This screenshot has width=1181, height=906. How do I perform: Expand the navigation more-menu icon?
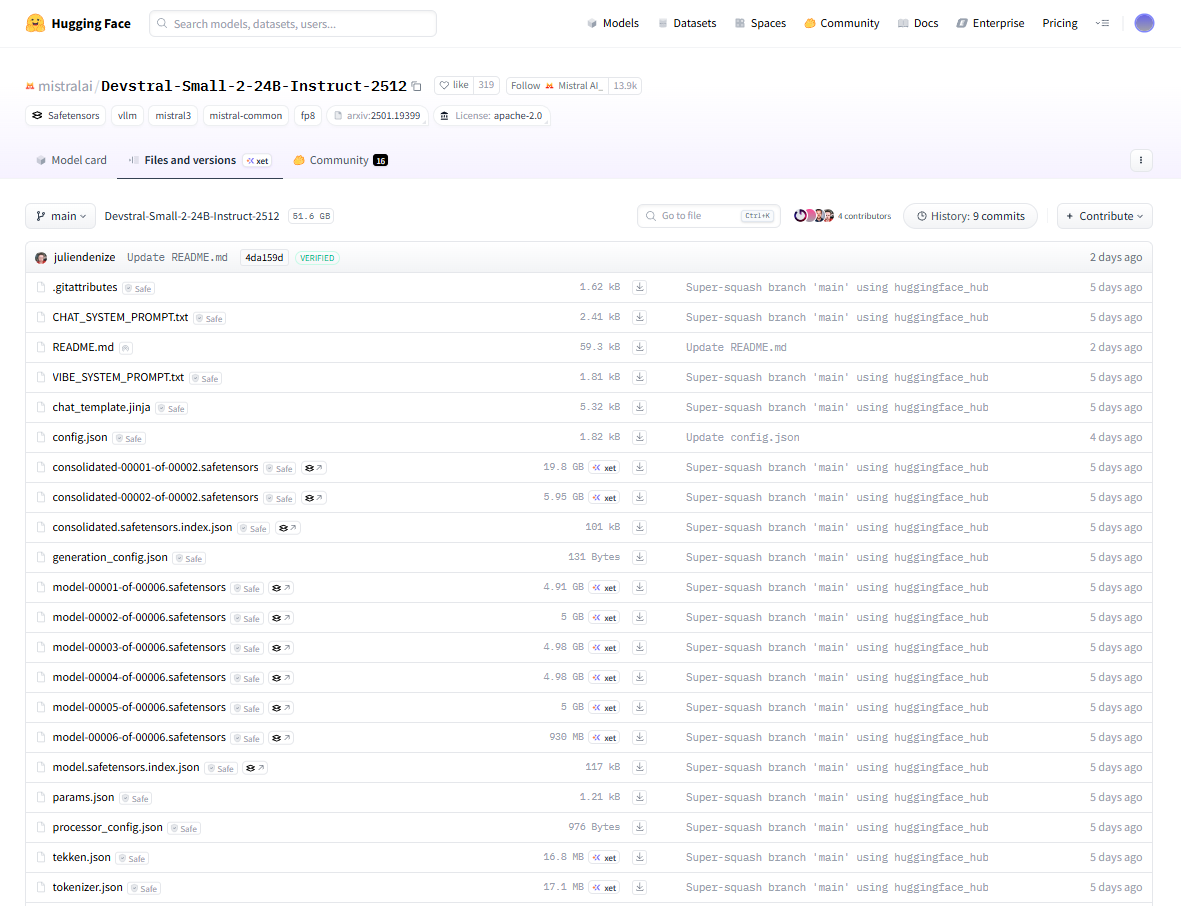pos(1102,23)
